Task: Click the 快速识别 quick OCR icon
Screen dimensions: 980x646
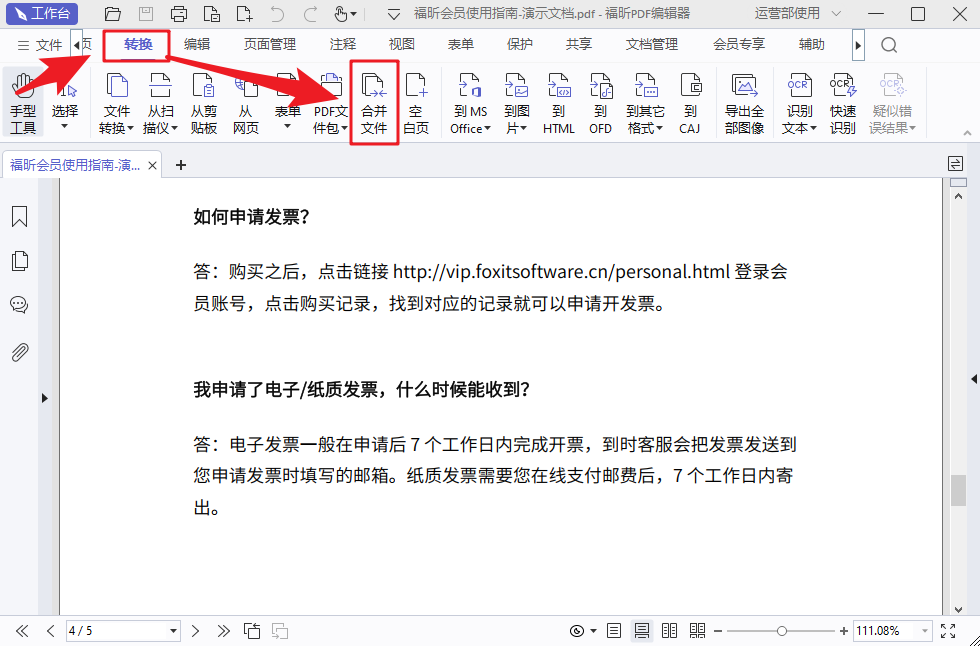Action: (843, 103)
